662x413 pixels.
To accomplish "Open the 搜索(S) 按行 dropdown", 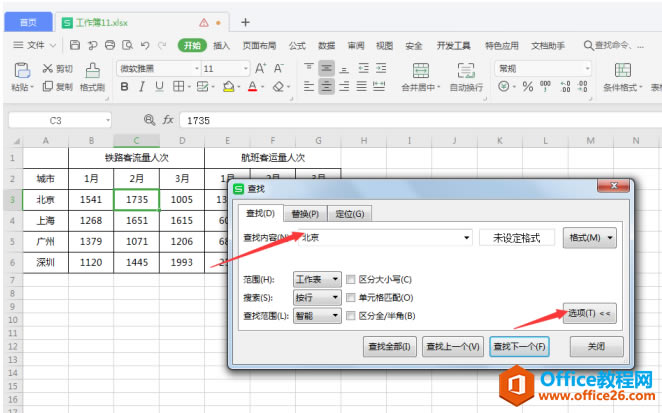I will tap(317, 297).
